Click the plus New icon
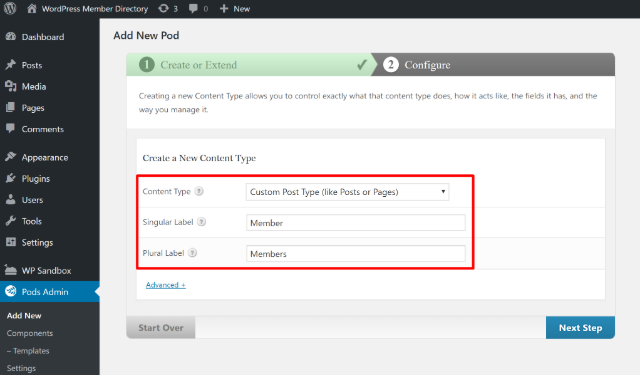Viewport: 640px width, 375px height. coord(224,9)
